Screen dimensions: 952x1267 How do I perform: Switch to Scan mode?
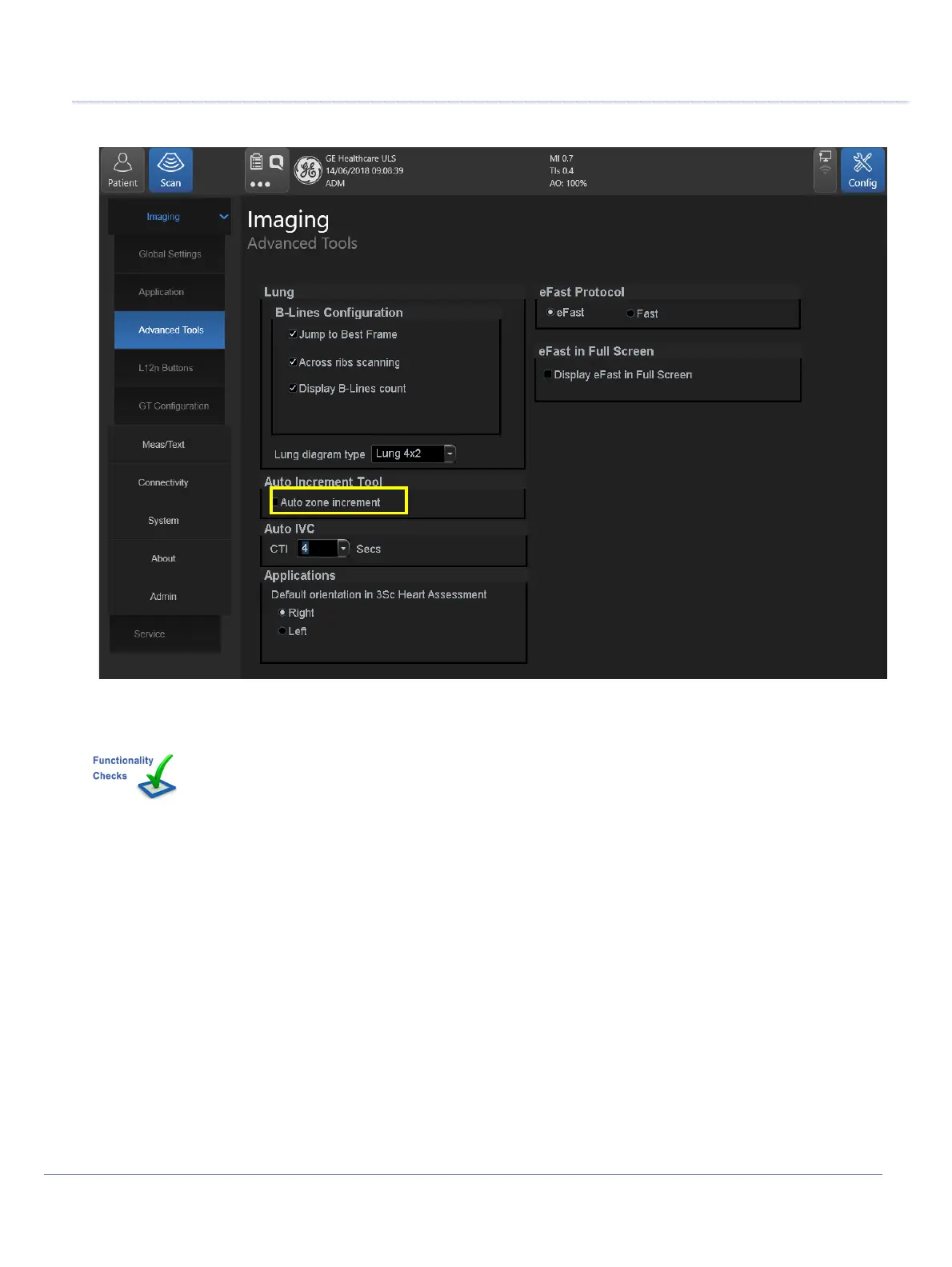[170, 170]
